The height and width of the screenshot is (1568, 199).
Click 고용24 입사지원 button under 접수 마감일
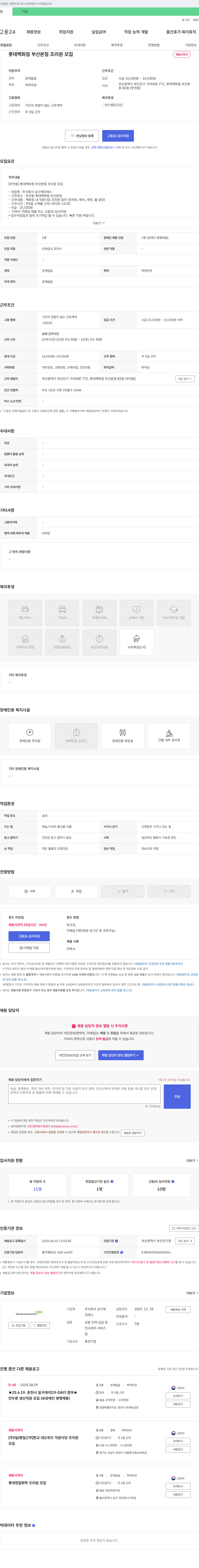tap(29, 936)
